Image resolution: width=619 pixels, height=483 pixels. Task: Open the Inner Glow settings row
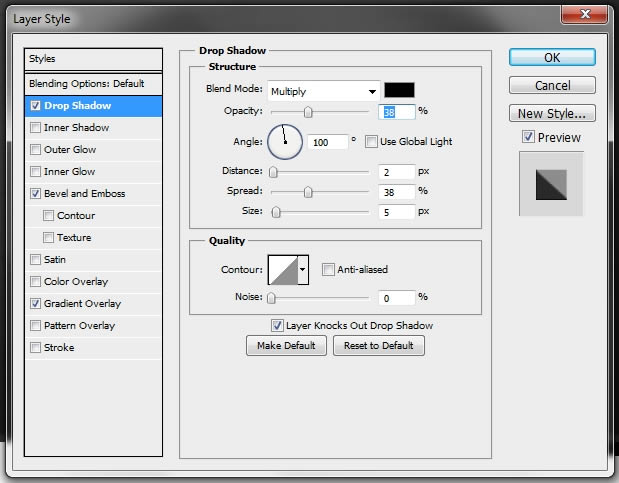coord(93,171)
